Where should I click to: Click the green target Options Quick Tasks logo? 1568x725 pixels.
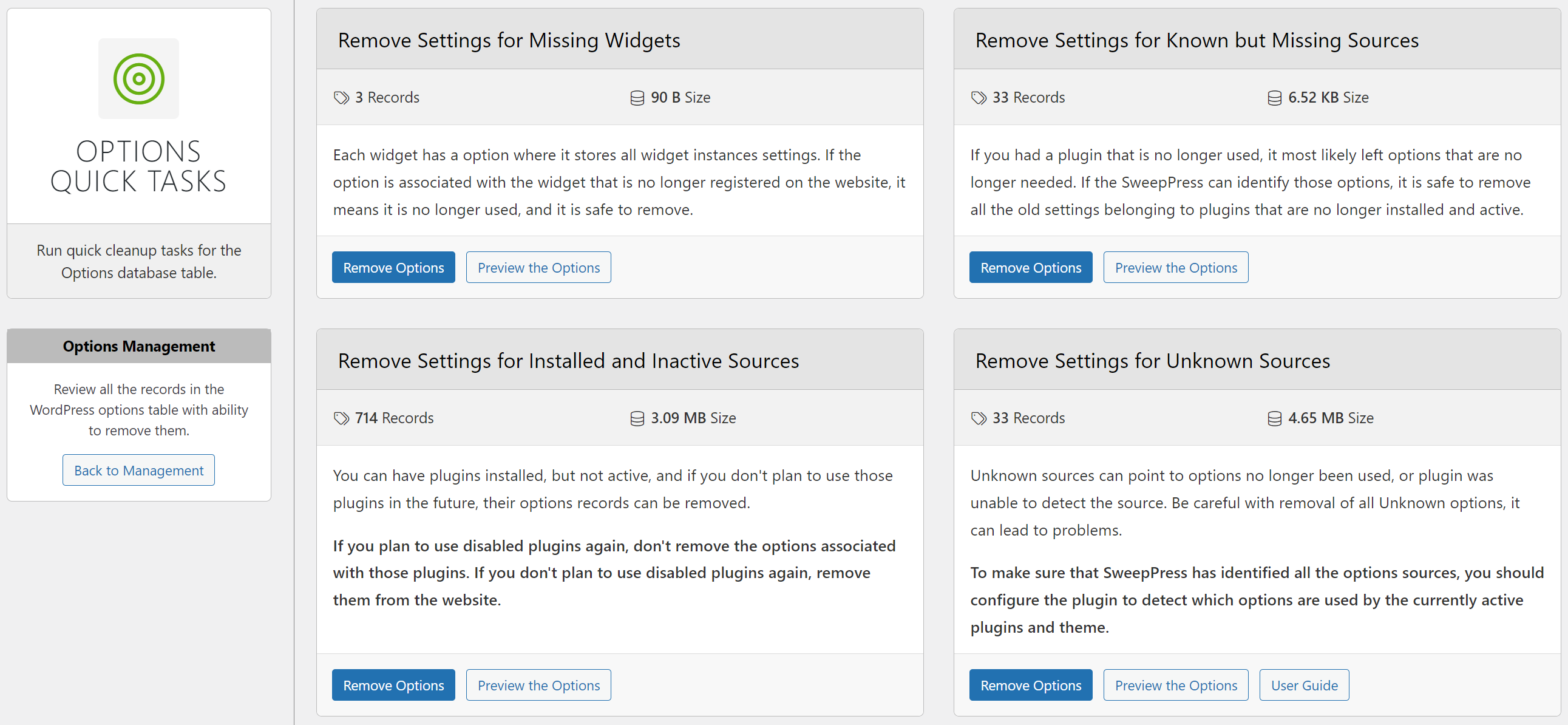coord(139,78)
